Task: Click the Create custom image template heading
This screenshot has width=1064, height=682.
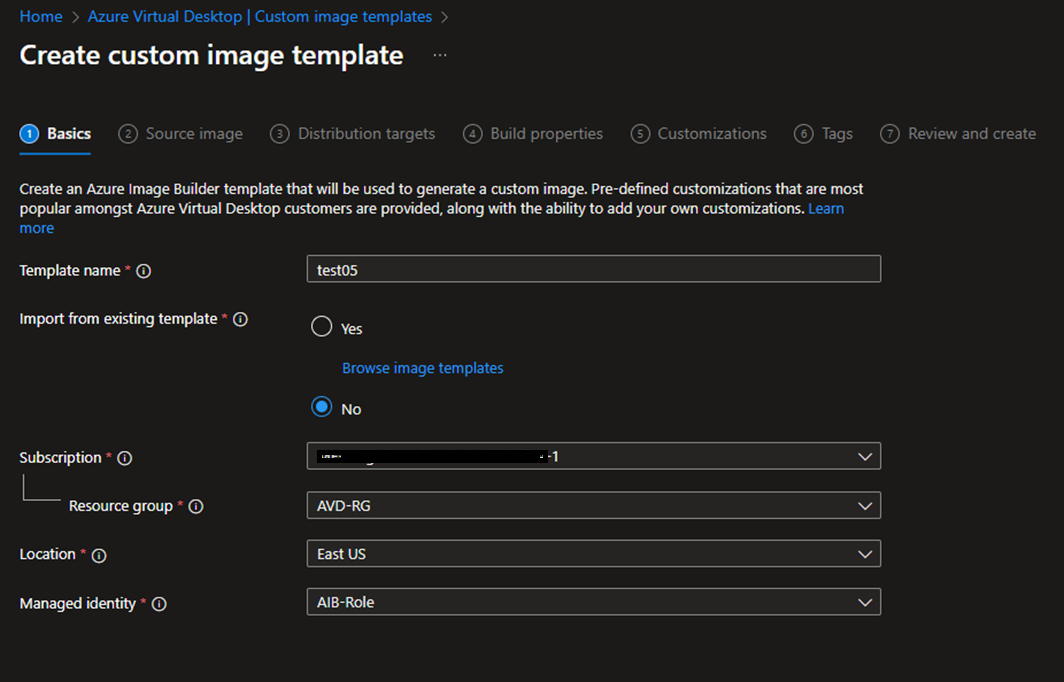Action: pos(212,55)
